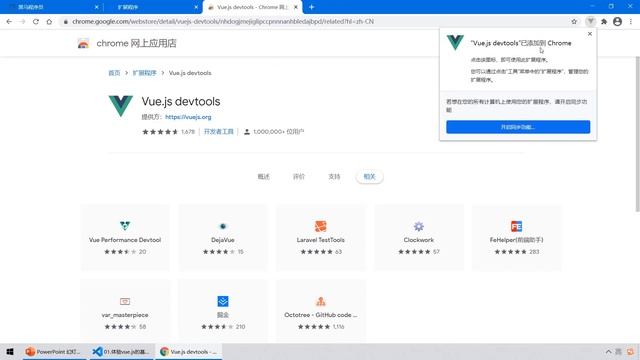Open the Clockwork extension card
This screenshot has height=360, width=640.
[x=419, y=238]
